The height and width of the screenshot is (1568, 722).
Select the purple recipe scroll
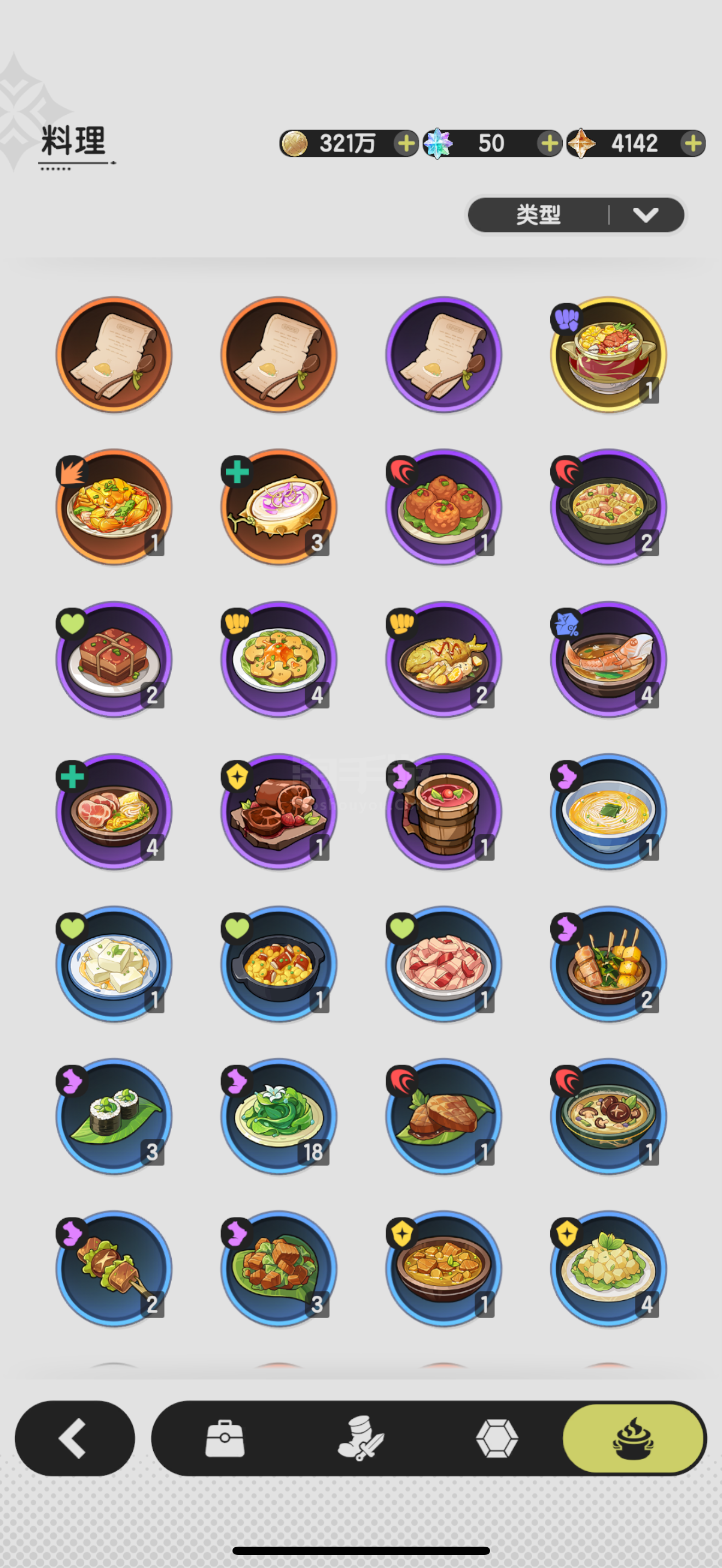(444, 355)
